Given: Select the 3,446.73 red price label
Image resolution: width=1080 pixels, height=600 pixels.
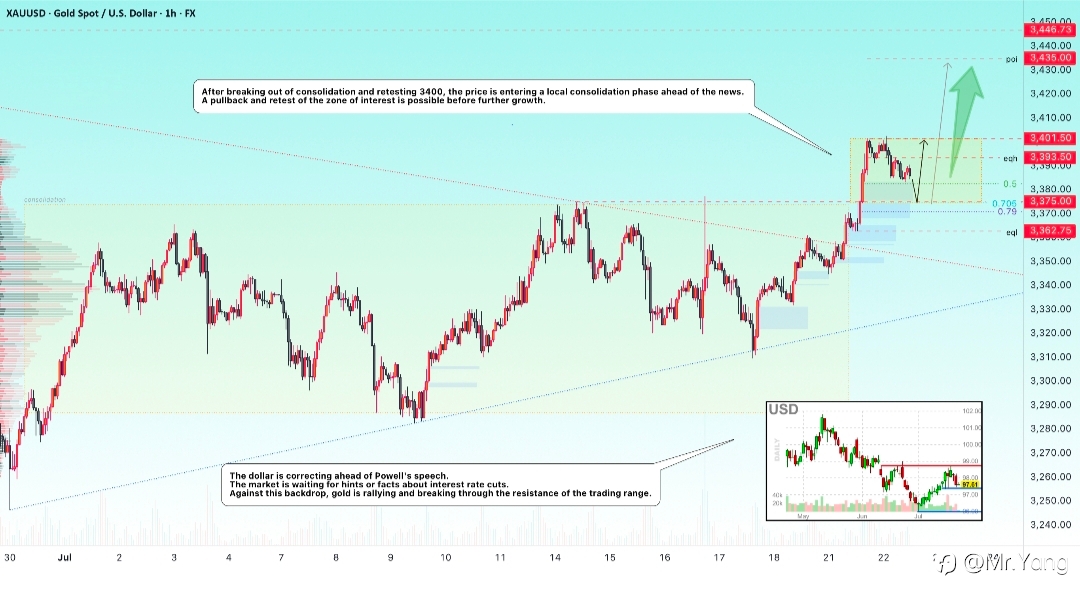Looking at the screenshot, I should tap(1050, 30).
